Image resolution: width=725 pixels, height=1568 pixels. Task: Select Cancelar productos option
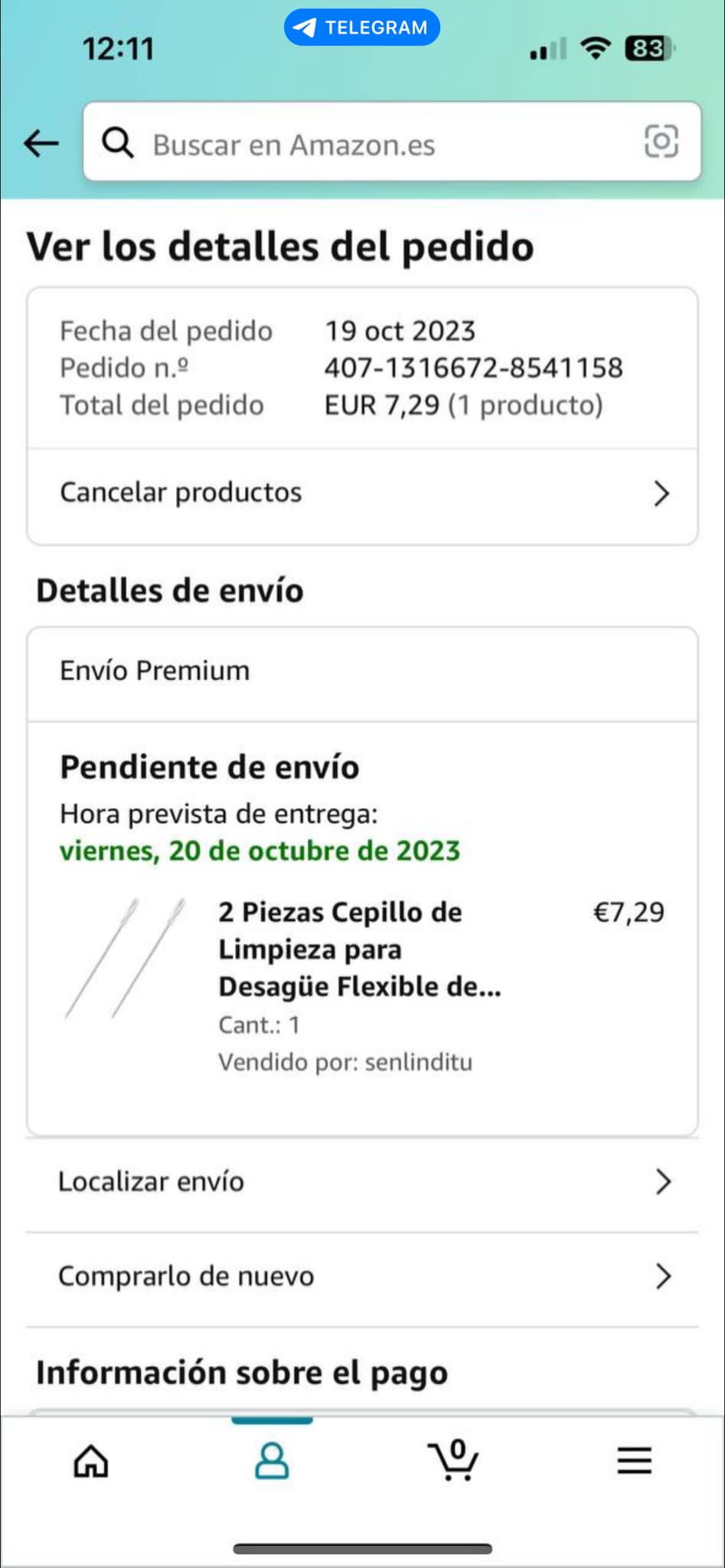click(181, 492)
